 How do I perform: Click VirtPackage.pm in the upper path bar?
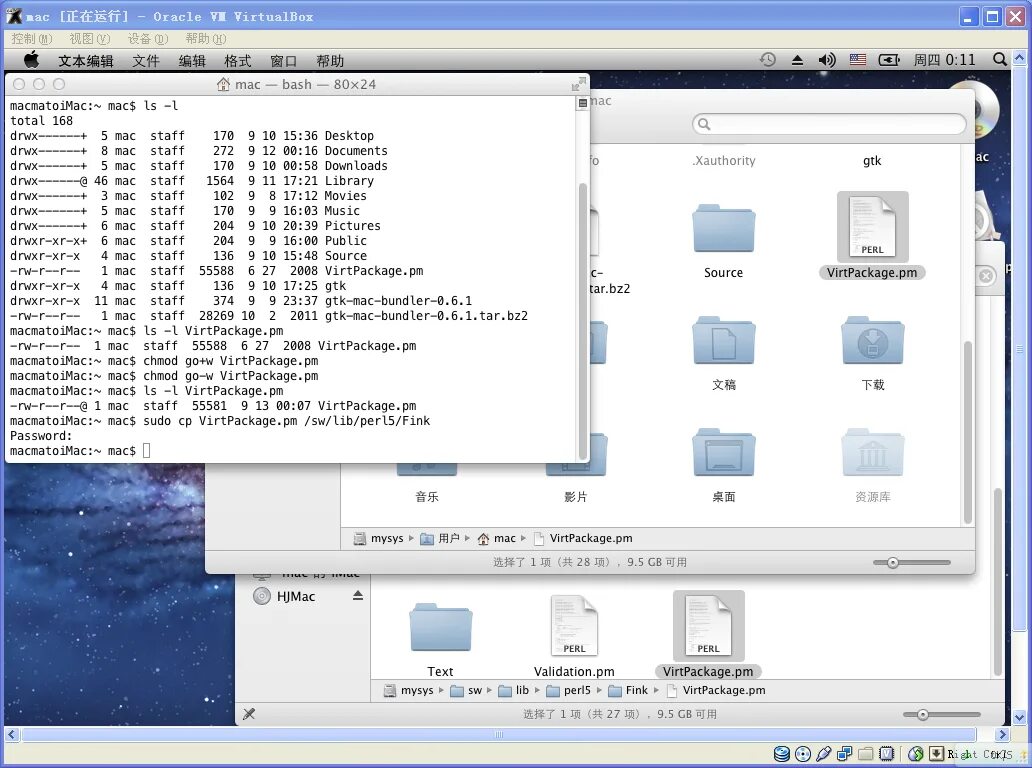(x=583, y=538)
